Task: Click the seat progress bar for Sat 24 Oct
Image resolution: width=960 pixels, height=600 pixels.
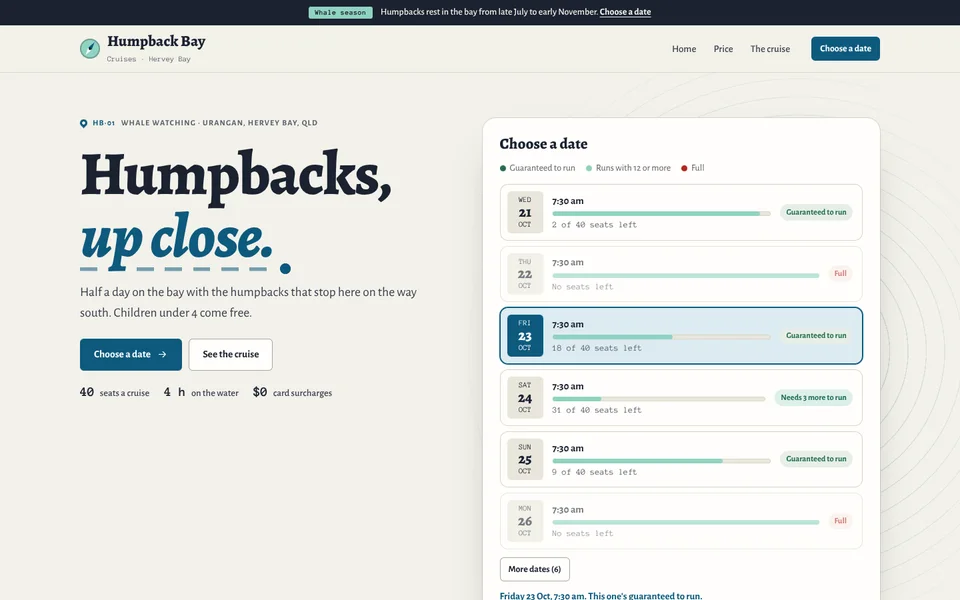Action: click(659, 399)
